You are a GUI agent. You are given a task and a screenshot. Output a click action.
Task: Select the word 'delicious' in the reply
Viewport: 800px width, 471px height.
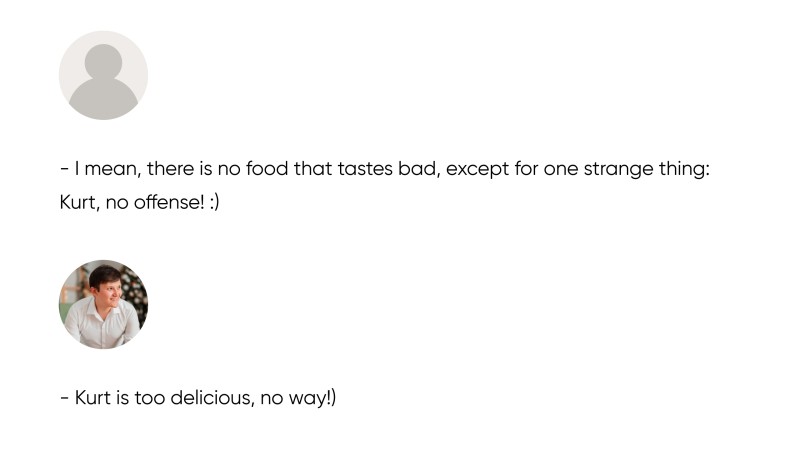[x=212, y=398]
